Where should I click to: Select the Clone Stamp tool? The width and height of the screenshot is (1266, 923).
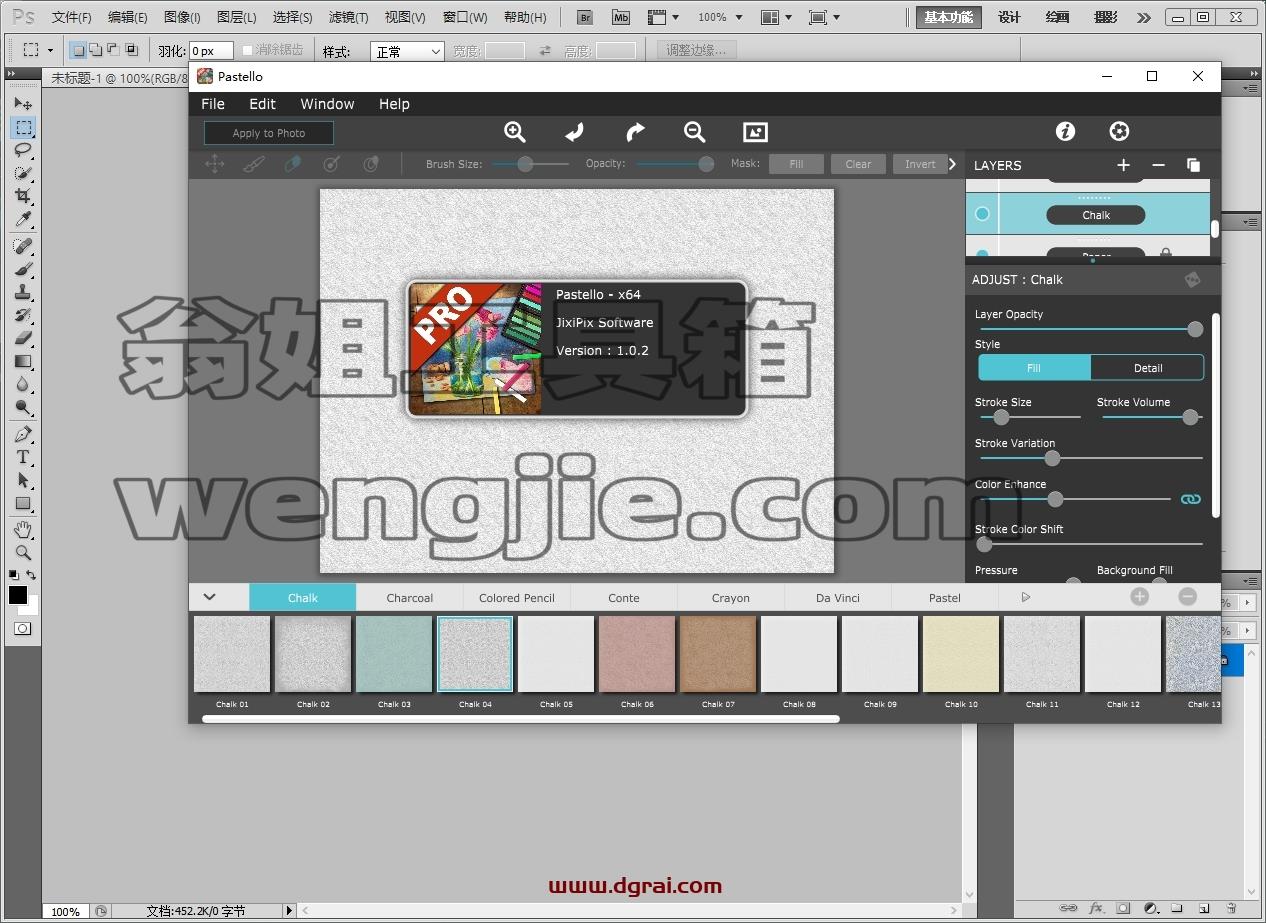click(x=22, y=292)
